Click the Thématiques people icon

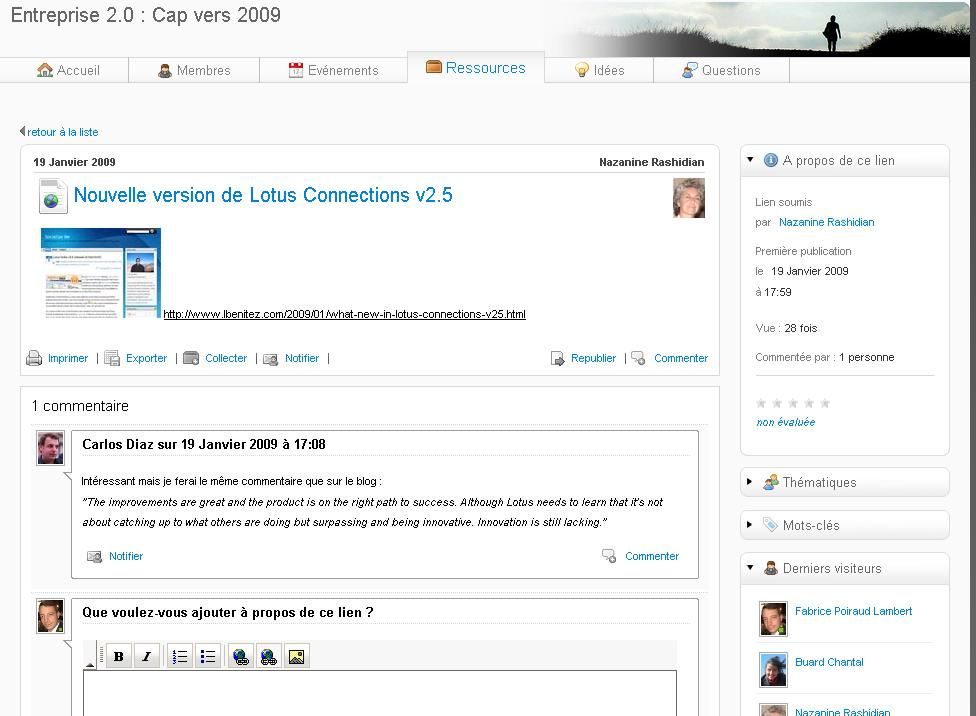click(771, 482)
